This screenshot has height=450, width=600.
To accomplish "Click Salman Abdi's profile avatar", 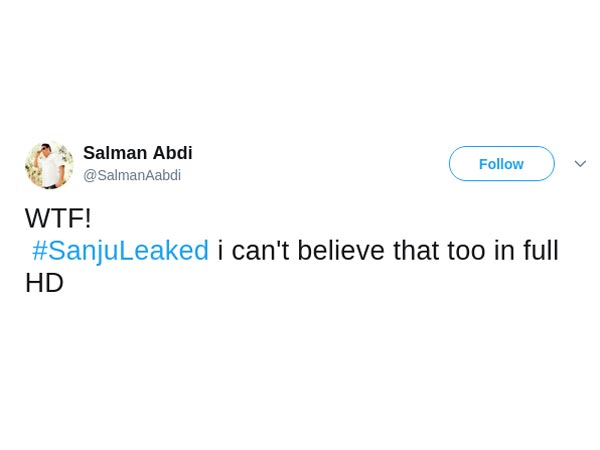I will pyautogui.click(x=49, y=164).
